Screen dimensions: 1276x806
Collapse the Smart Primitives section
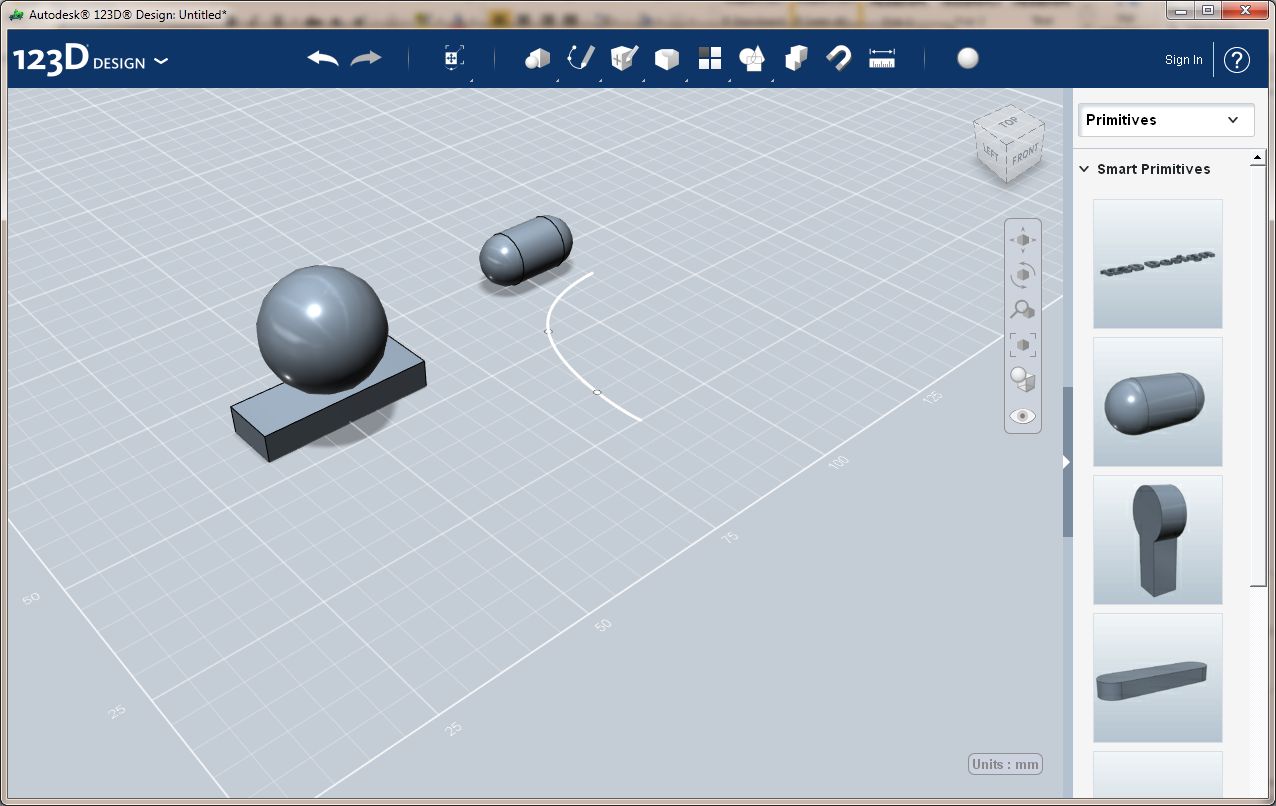coord(1085,169)
